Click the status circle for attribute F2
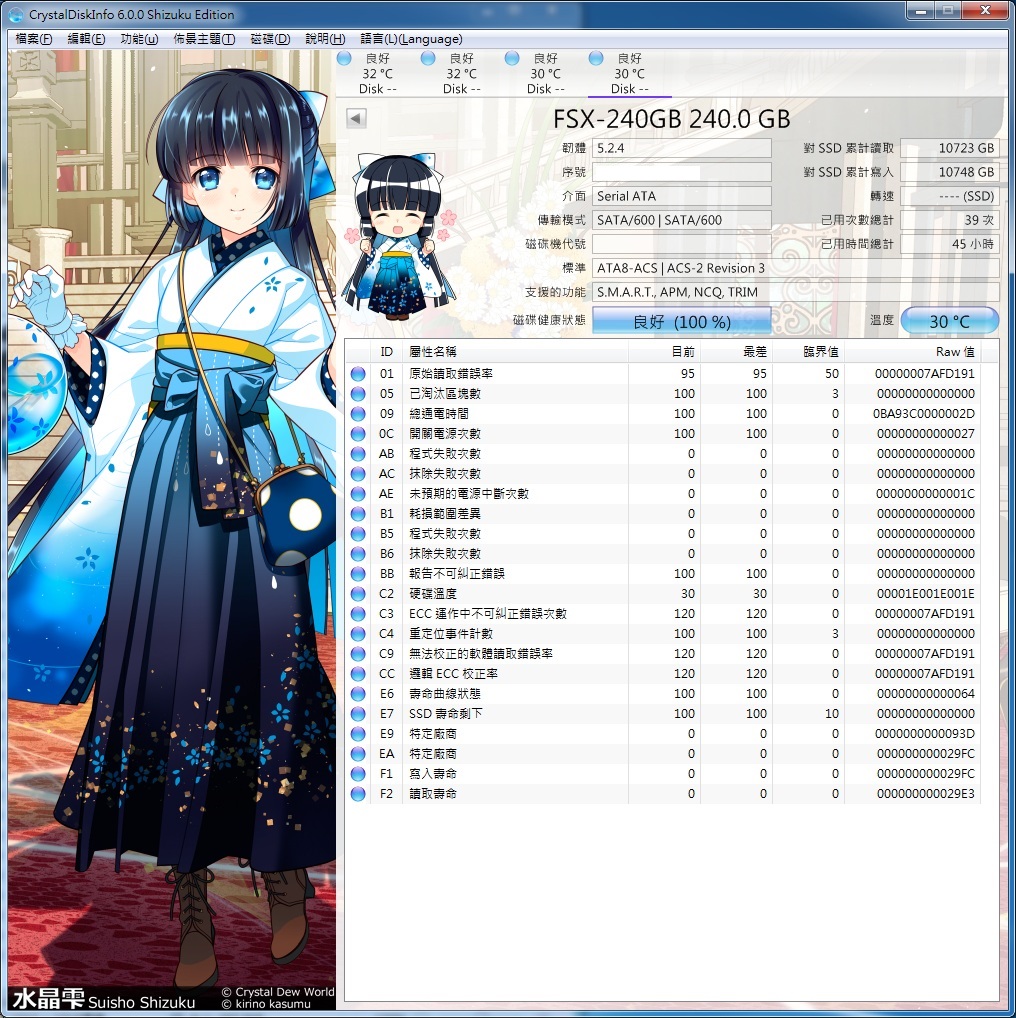 [358, 794]
